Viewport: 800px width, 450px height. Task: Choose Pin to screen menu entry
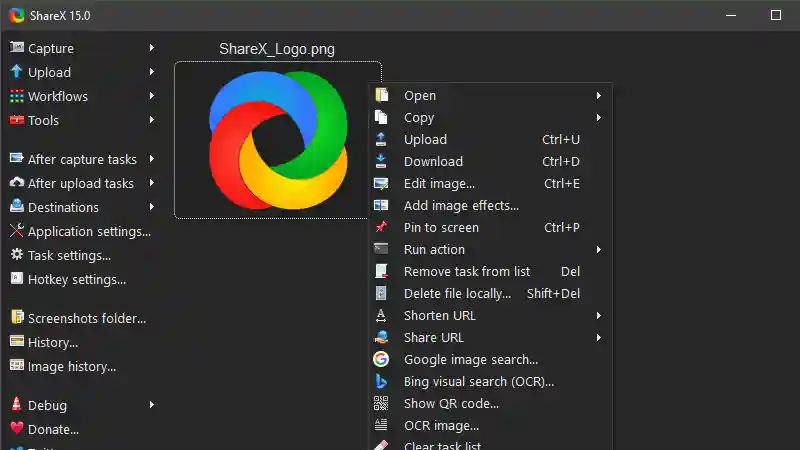pos(490,227)
